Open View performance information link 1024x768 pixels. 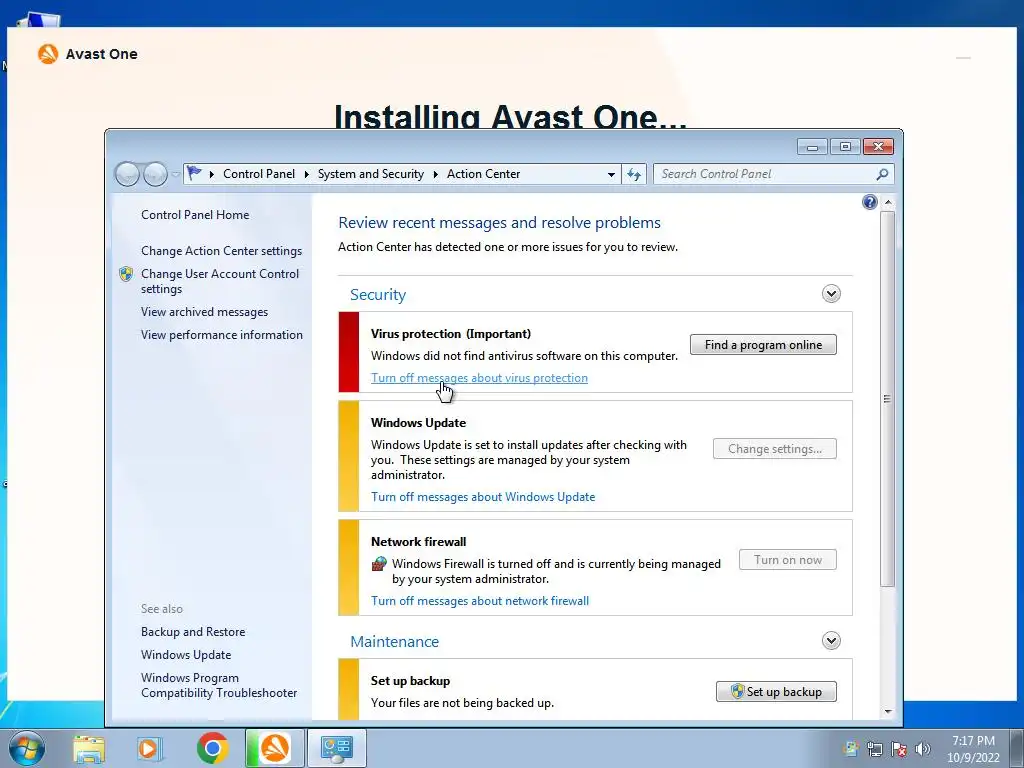[x=222, y=335]
